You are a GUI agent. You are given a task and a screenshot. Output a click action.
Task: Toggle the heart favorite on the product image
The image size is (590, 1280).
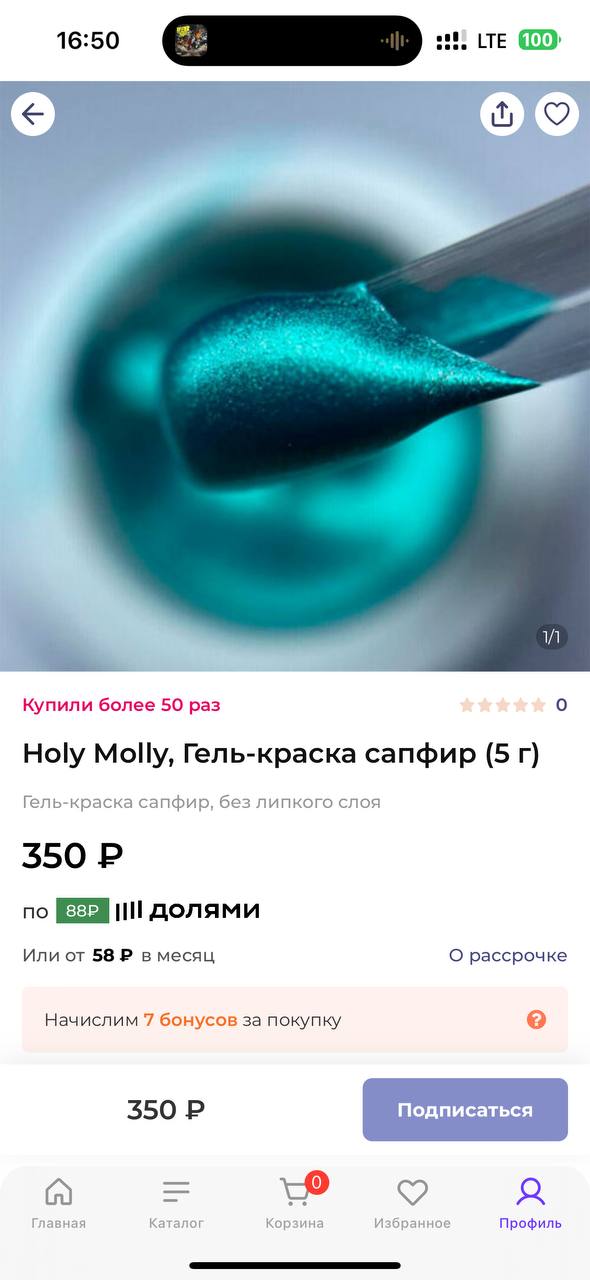[x=557, y=114]
